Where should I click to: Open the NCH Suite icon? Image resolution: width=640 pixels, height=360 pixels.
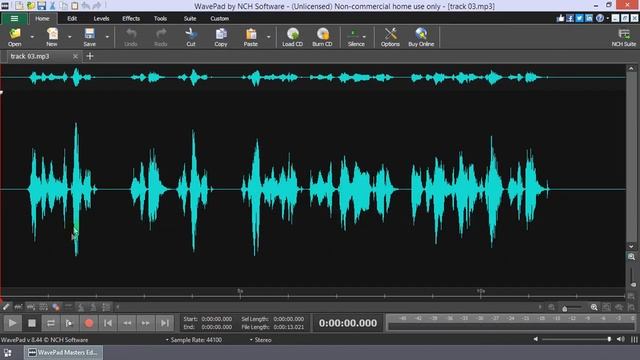[624, 37]
